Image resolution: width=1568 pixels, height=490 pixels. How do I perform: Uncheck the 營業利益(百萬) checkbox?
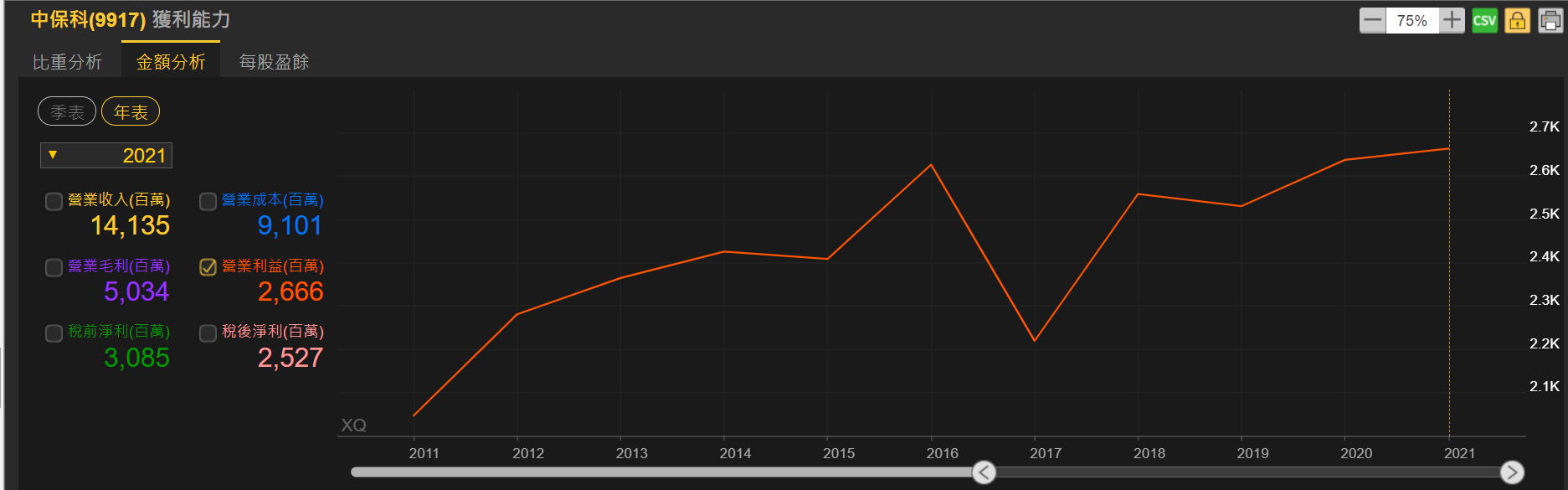click(208, 267)
